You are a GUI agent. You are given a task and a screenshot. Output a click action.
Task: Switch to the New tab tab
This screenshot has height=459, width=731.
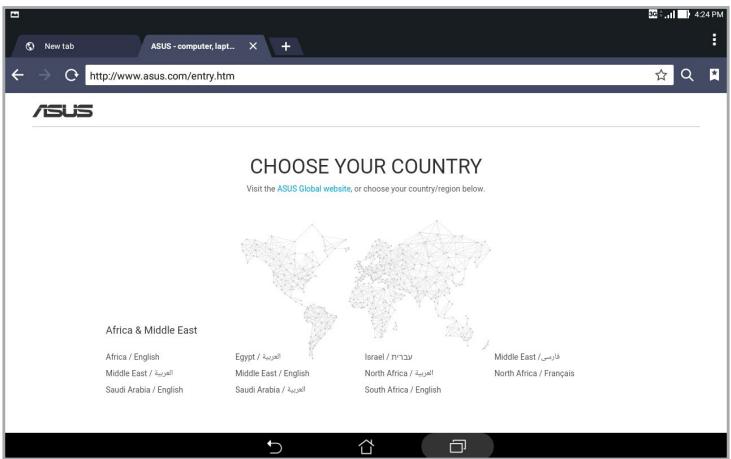tap(75, 46)
